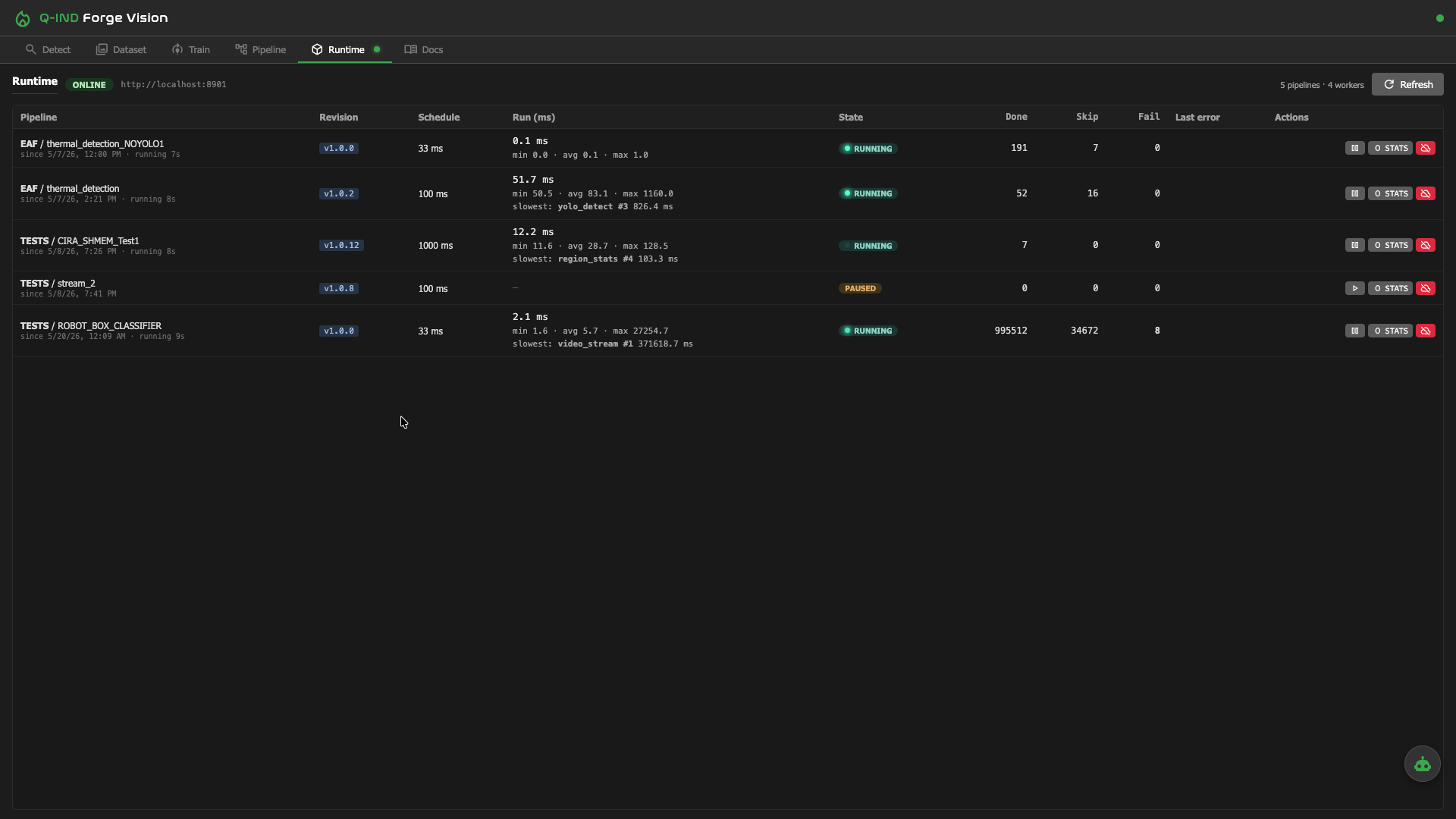Switch to the Dataset tab
1456x819 pixels.
(x=121, y=49)
